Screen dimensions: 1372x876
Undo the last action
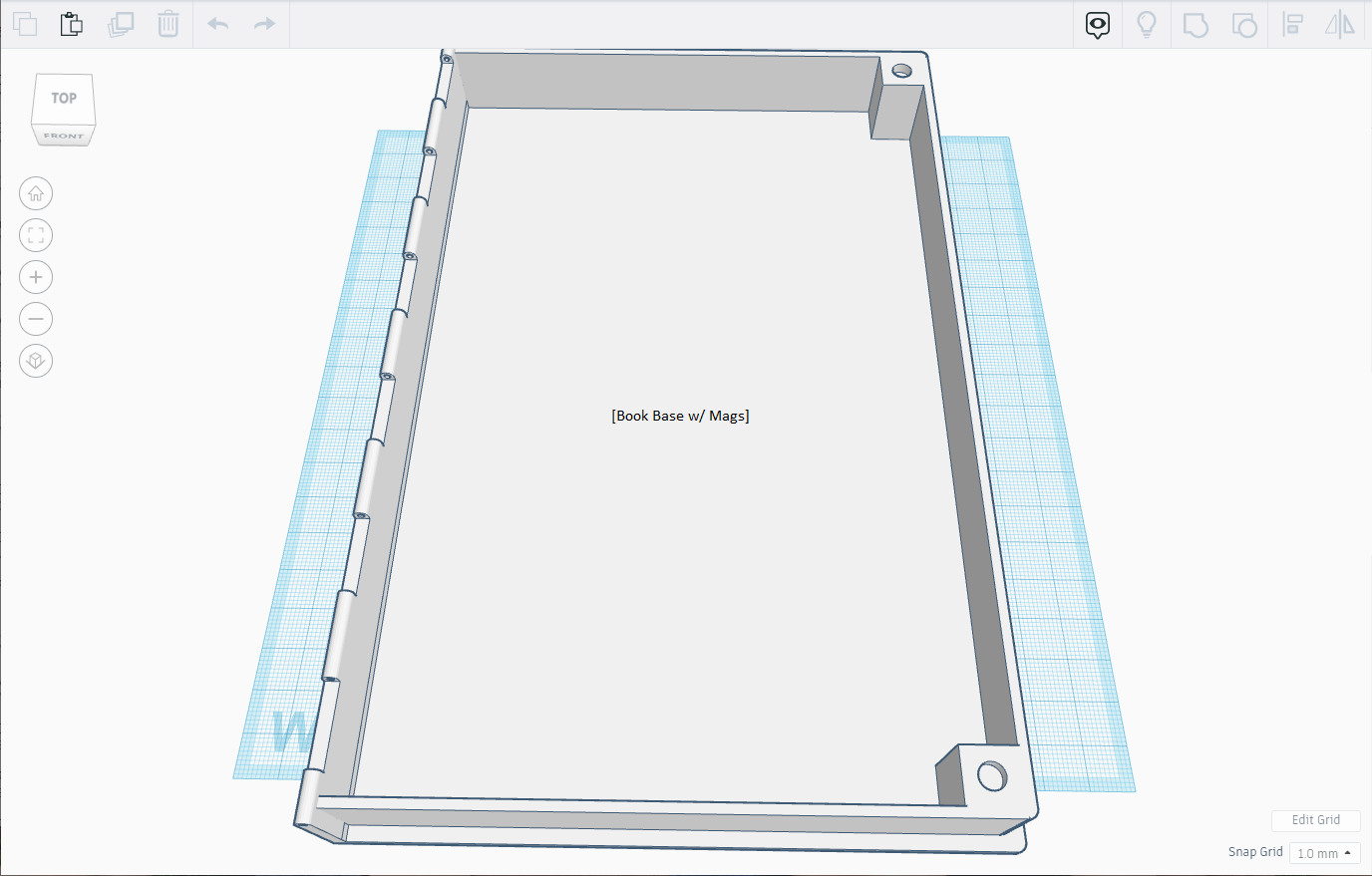point(218,24)
